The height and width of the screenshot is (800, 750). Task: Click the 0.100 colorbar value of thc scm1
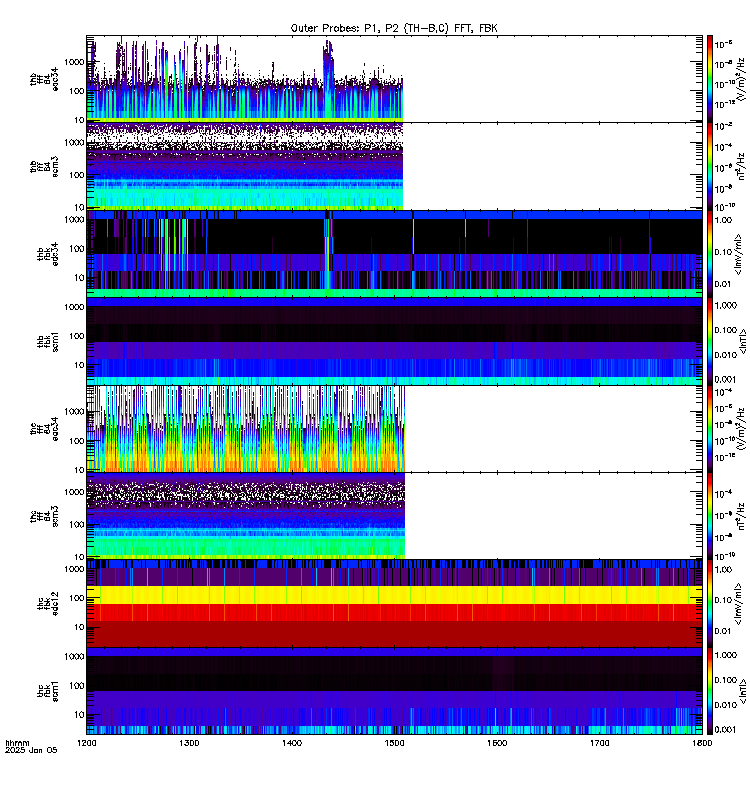coord(726,680)
